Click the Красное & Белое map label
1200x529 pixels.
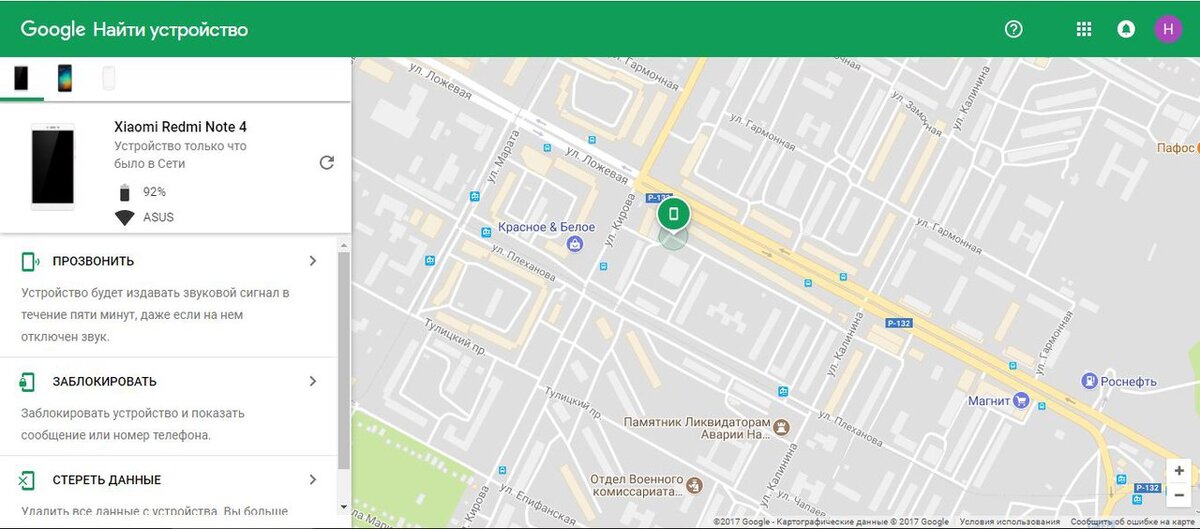coord(545,227)
